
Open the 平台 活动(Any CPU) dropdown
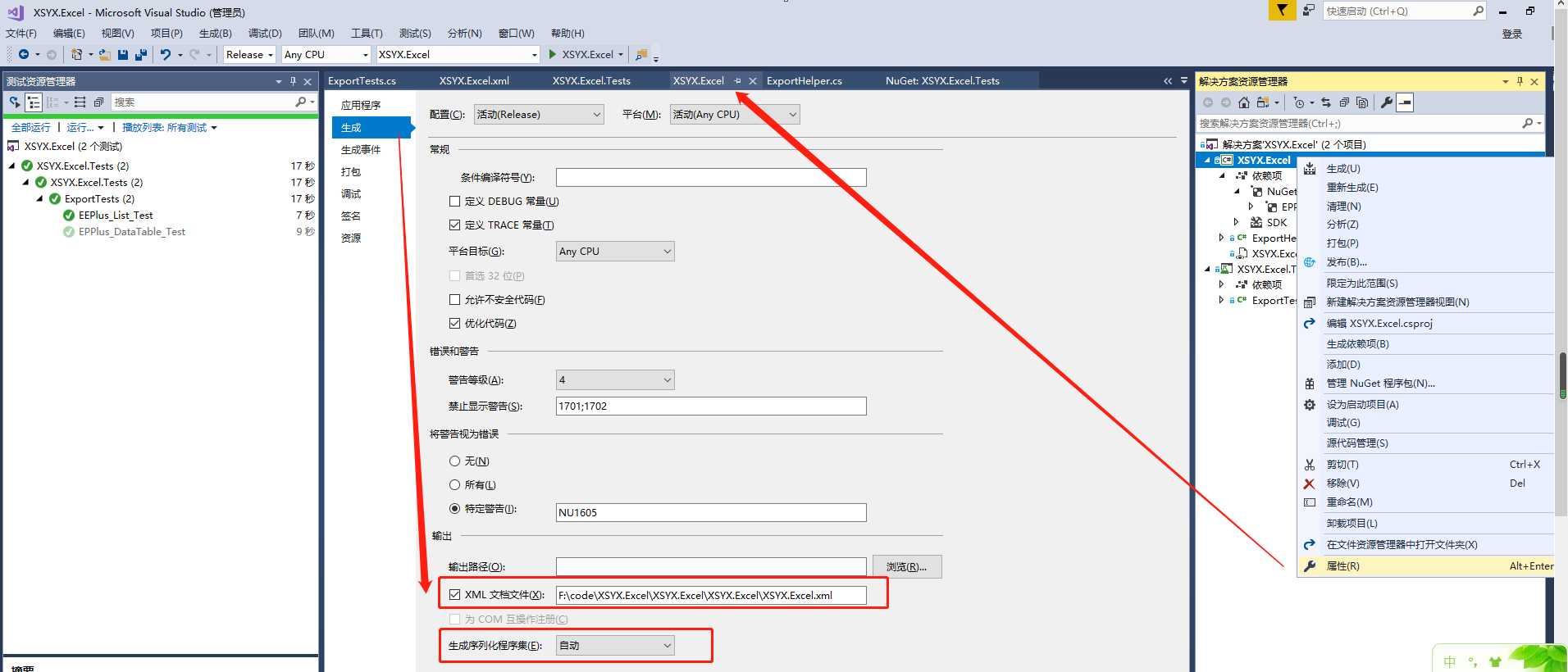[735, 115]
